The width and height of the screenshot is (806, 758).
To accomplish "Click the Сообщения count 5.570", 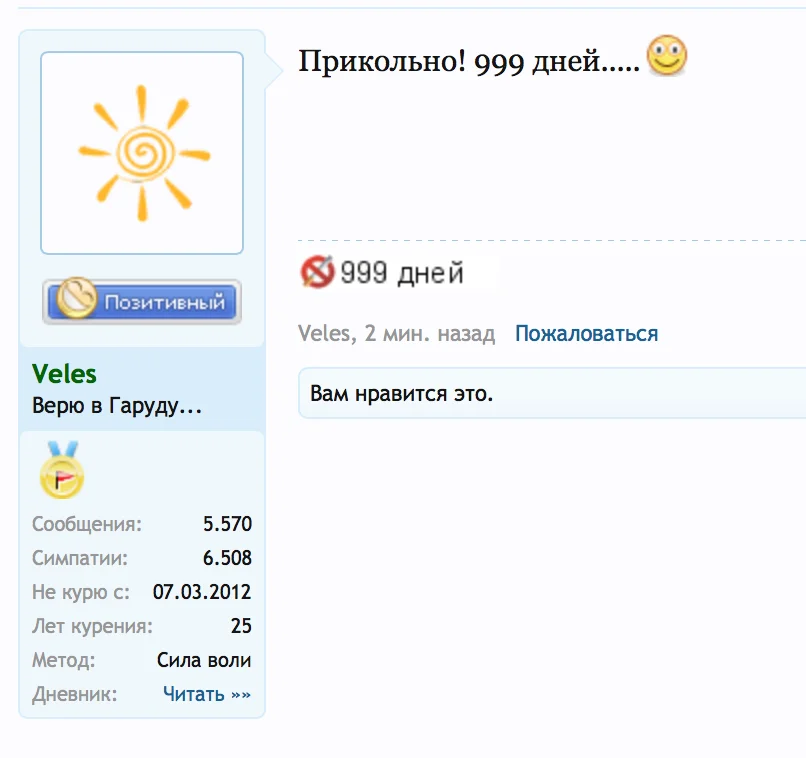I will (227, 524).
